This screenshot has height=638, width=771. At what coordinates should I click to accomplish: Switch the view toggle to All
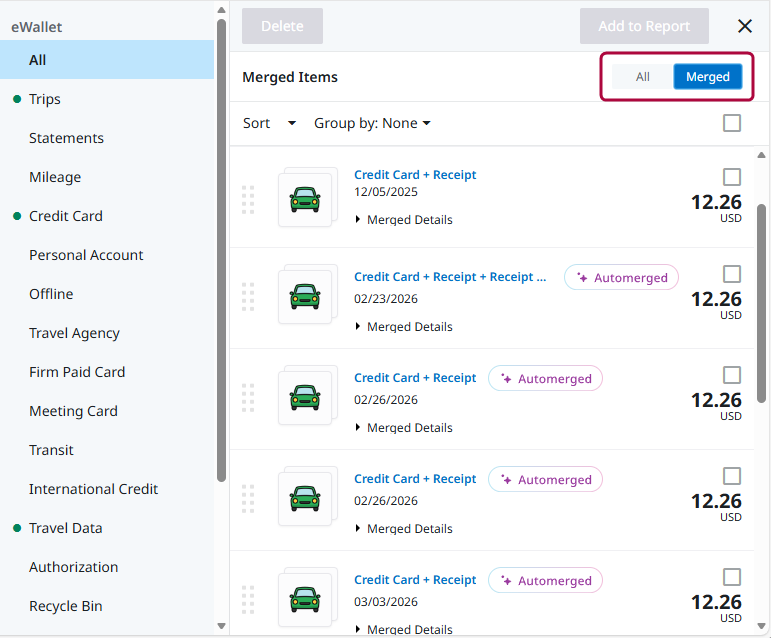643,77
